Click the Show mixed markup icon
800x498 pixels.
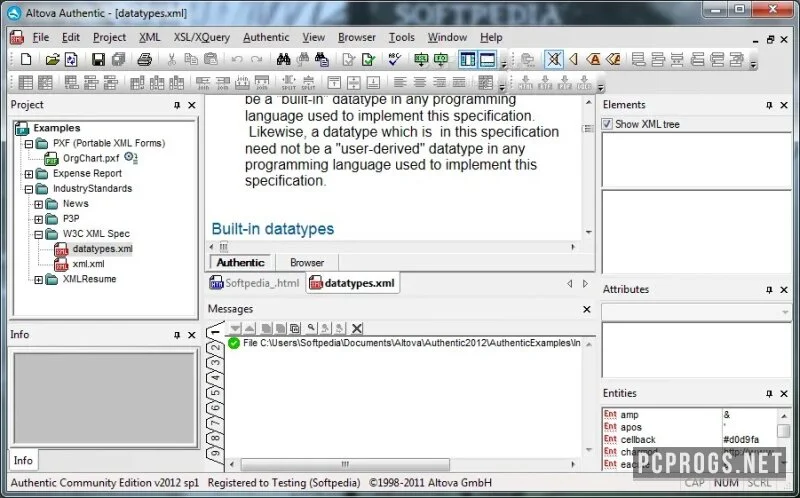613,60
